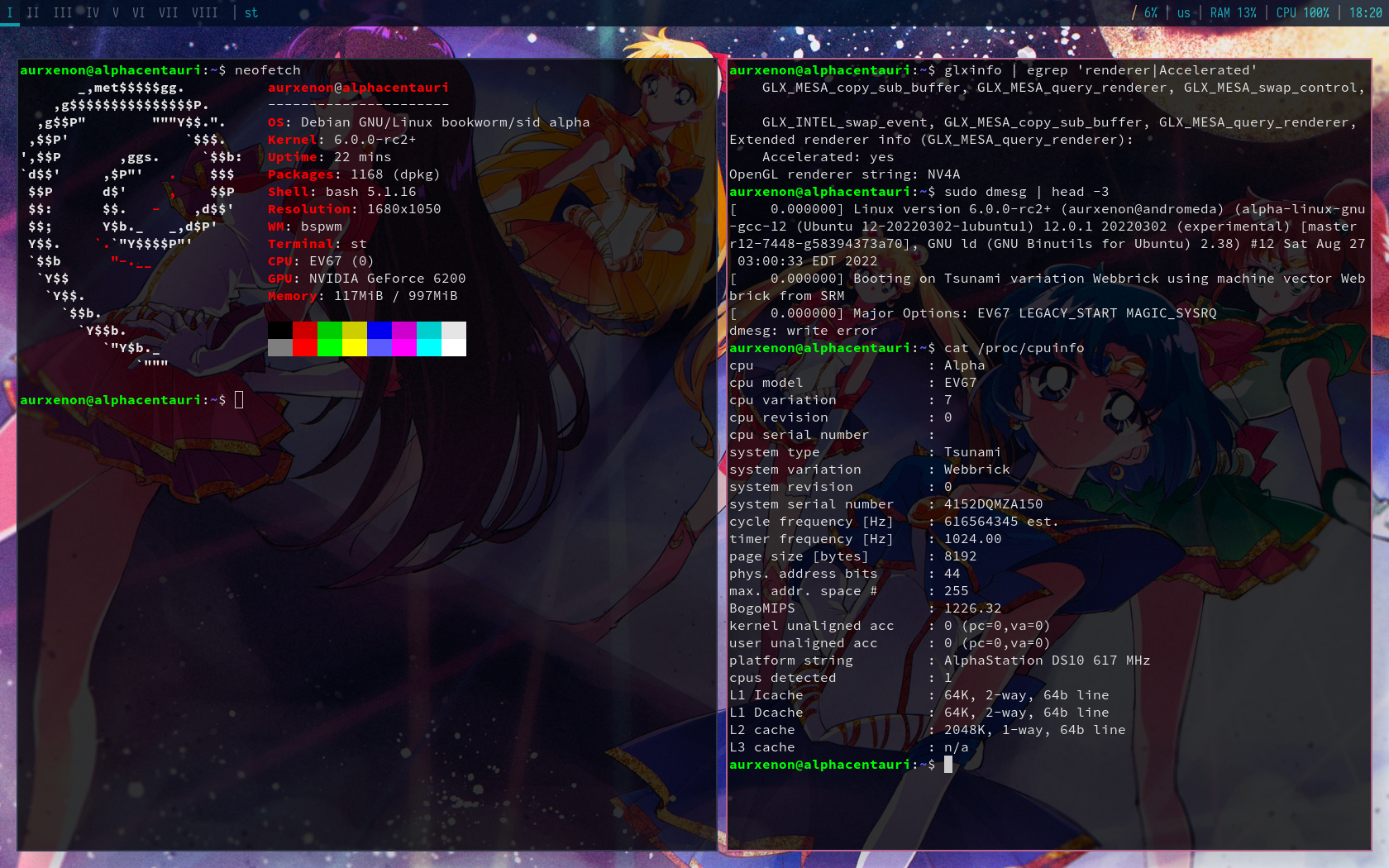This screenshot has width=1389, height=868.
Task: Click platform string 'AlphaStation DS10 617 MHz'
Action: pos(1048,661)
